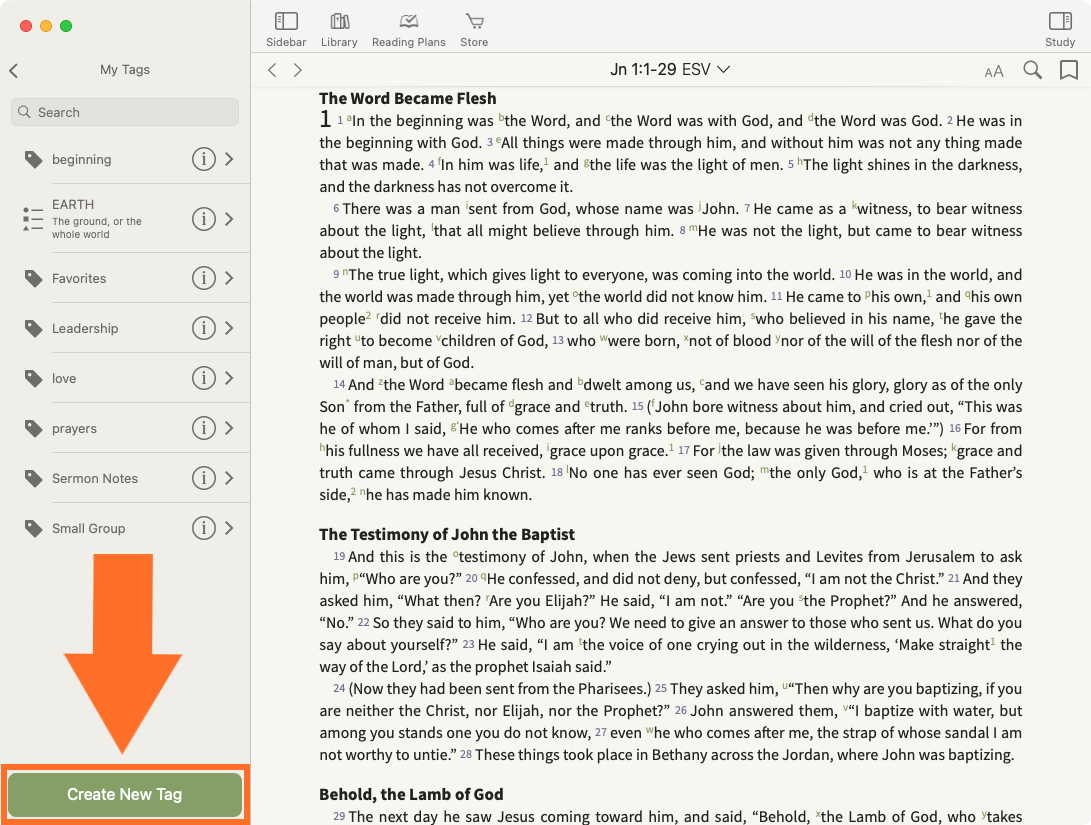The image size is (1091, 825).
Task: Click the Small Group tag icon
Action: coord(33,529)
